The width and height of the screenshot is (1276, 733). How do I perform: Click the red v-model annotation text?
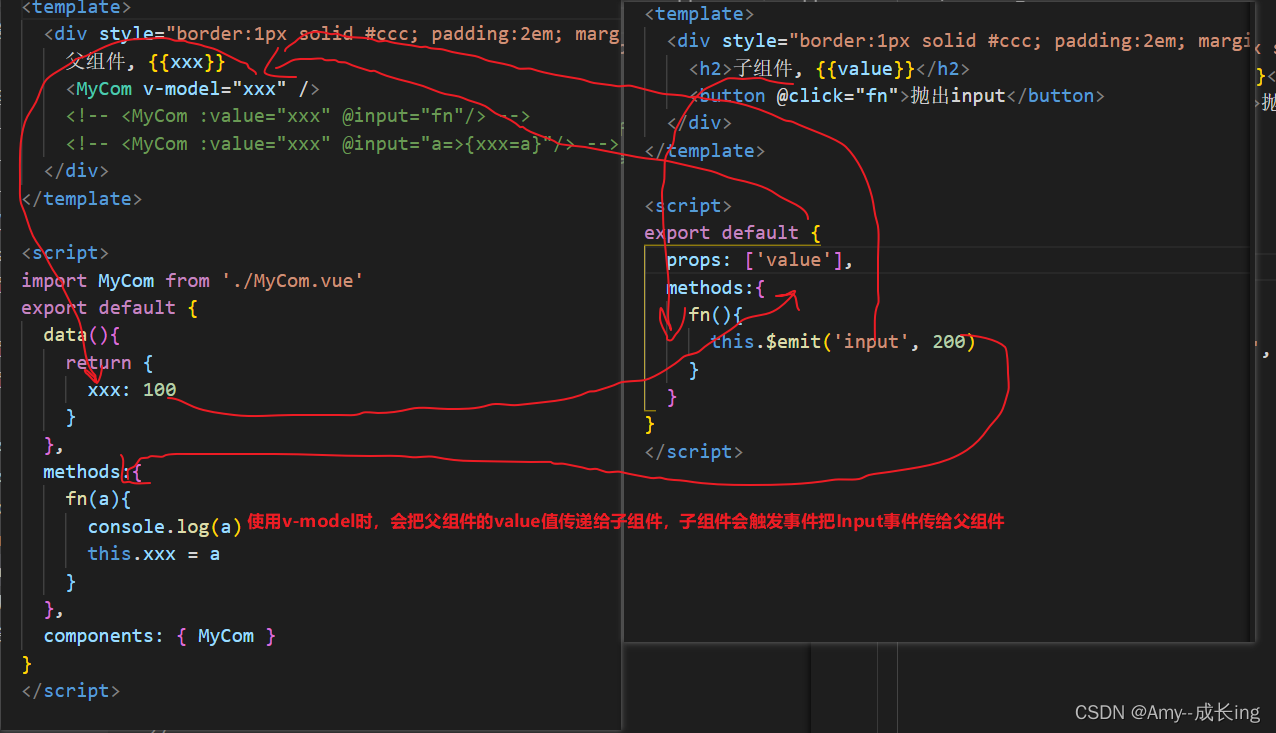[x=627, y=521]
